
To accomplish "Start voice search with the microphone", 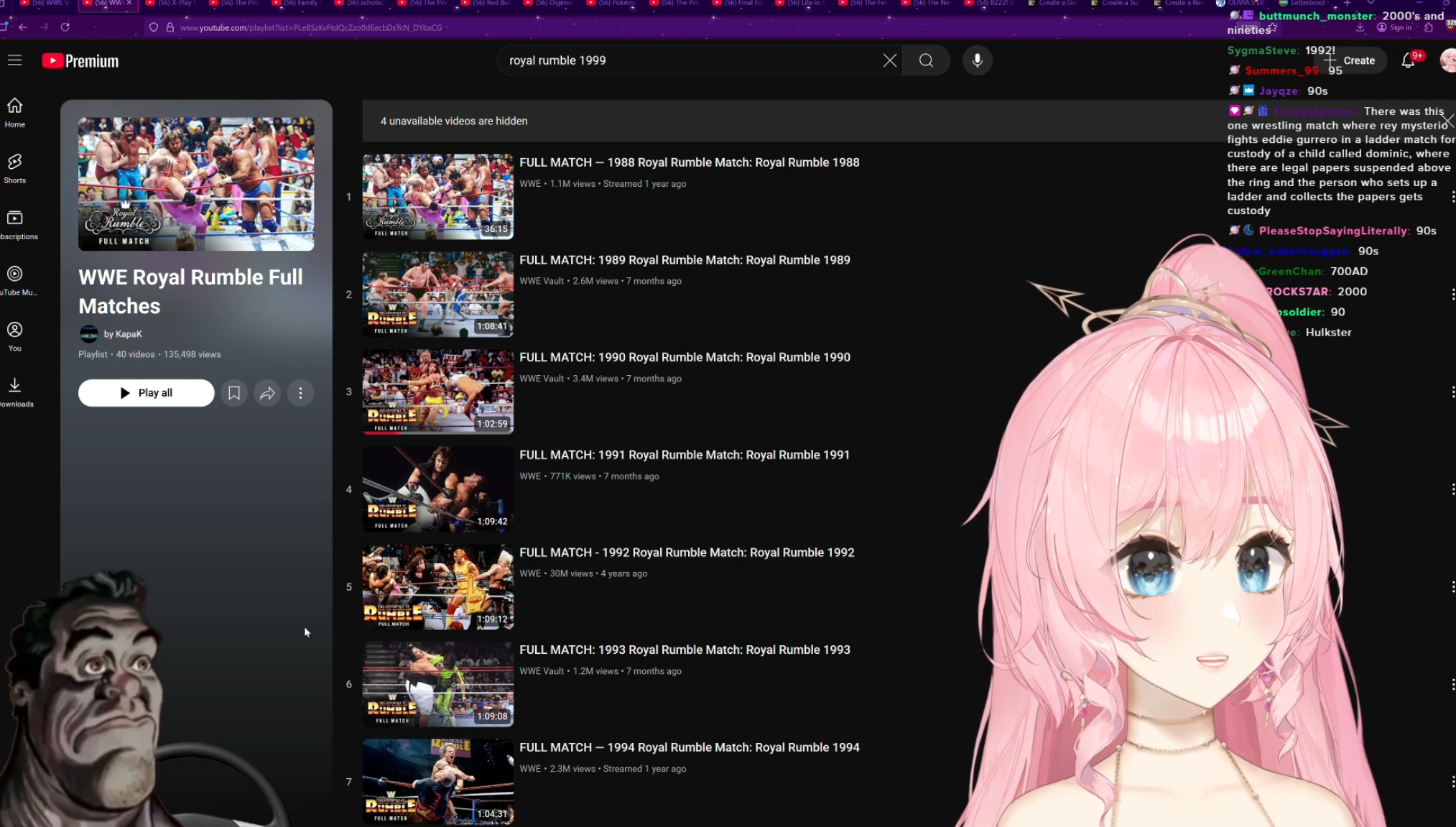I will pyautogui.click(x=977, y=60).
